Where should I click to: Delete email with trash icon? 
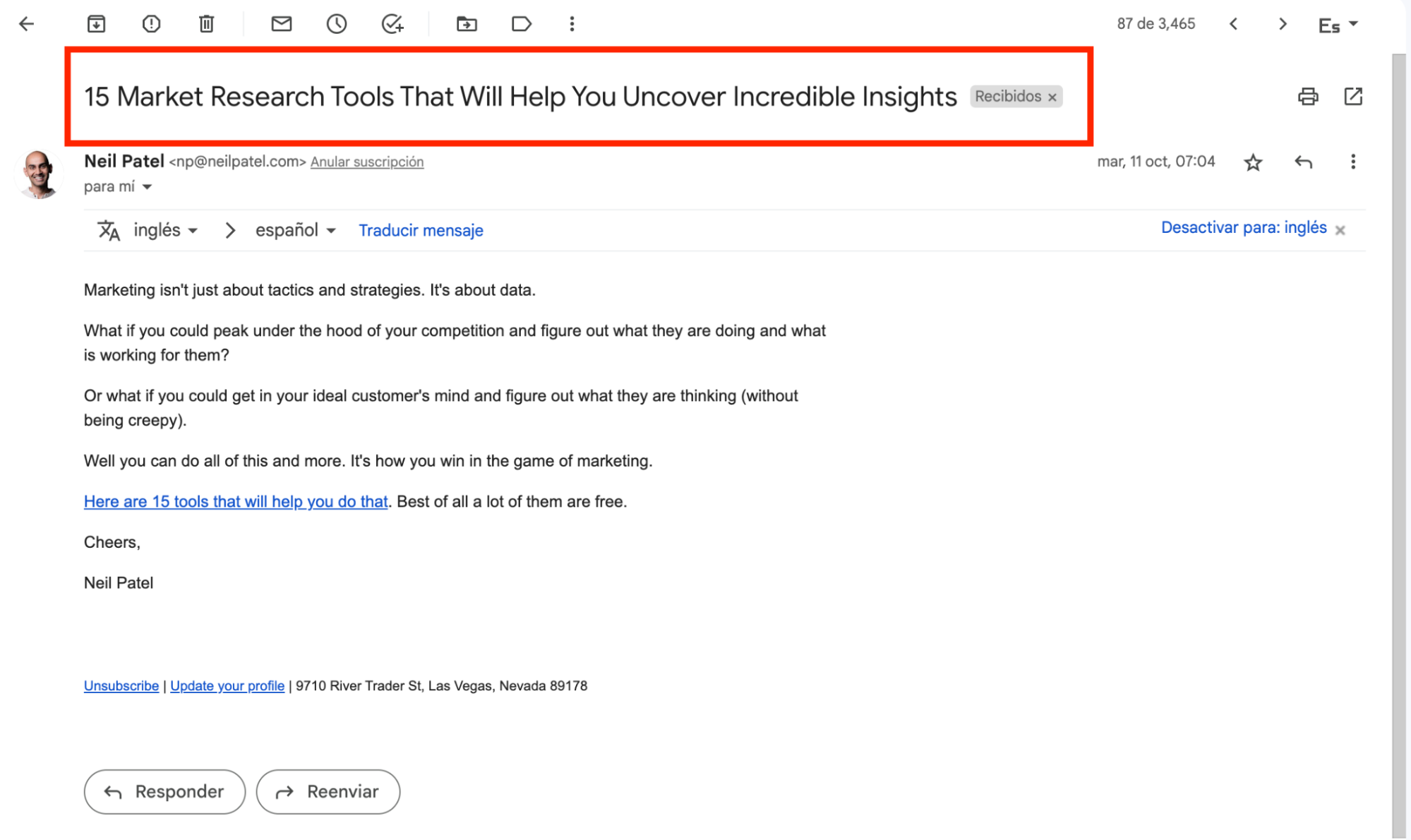206,24
